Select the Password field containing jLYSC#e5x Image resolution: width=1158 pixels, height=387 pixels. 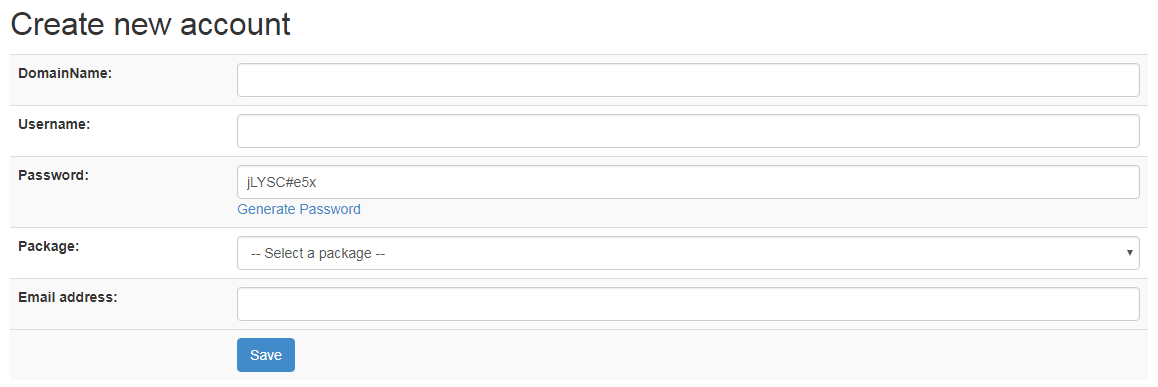tap(688, 182)
